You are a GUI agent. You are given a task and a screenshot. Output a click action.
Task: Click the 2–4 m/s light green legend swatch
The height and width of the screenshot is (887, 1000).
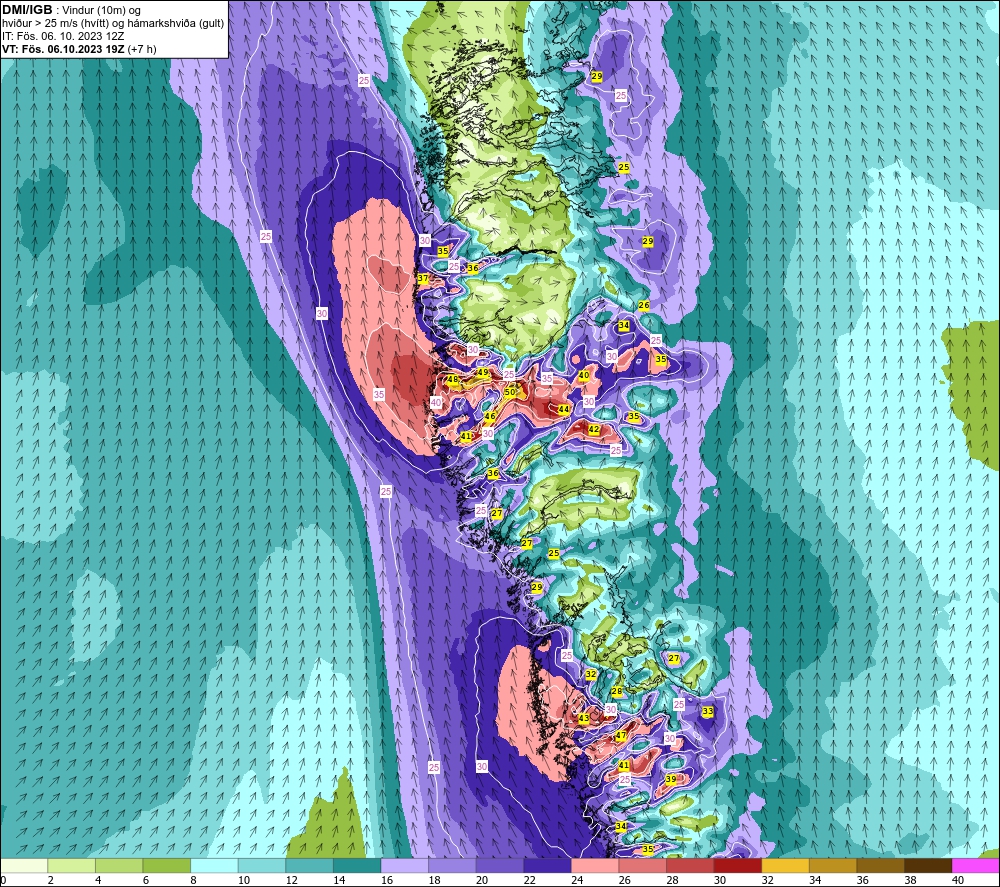pos(71,865)
